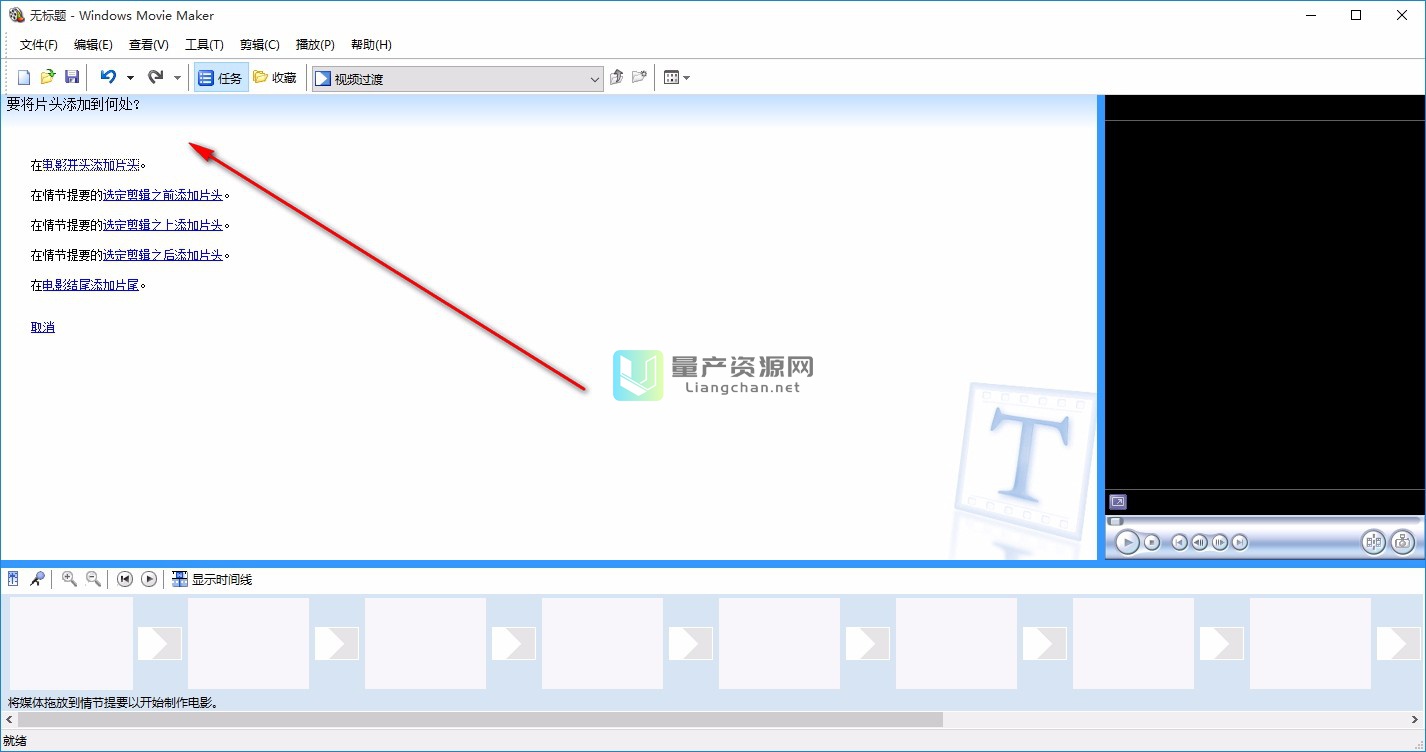Screen dimensions: 1426x752
Task: Zoom in on the timeline with magnifier plus
Action: 69,579
